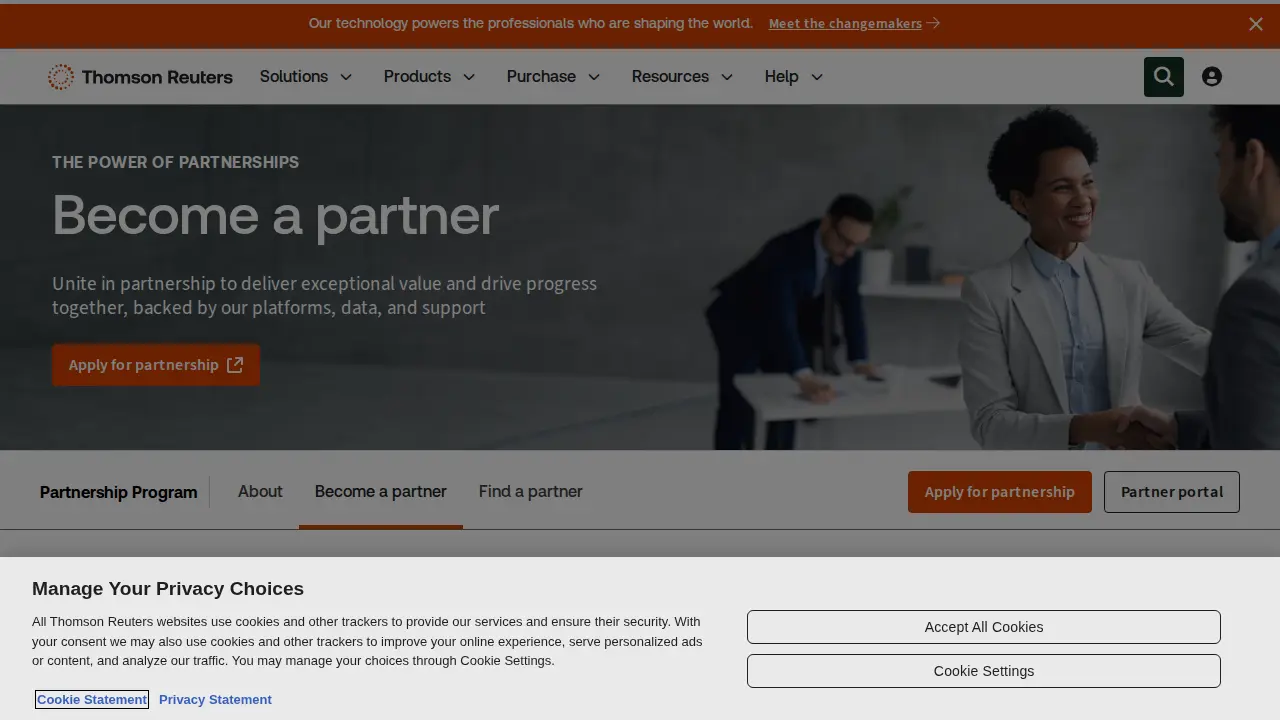Image resolution: width=1280 pixels, height=720 pixels.
Task: Open the Partner portal button
Action: [x=1172, y=492]
